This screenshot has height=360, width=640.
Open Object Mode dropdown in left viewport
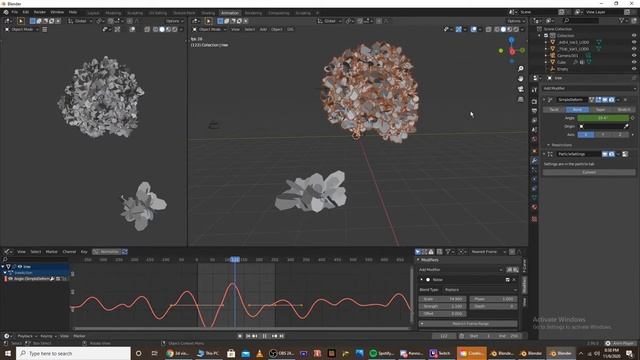[22, 29]
